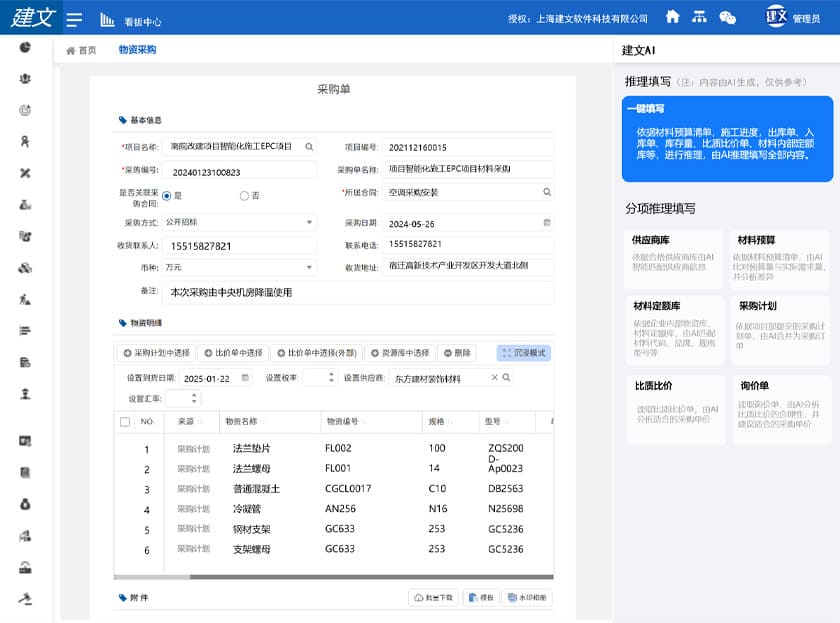Click the 备注 input field

tap(358, 293)
